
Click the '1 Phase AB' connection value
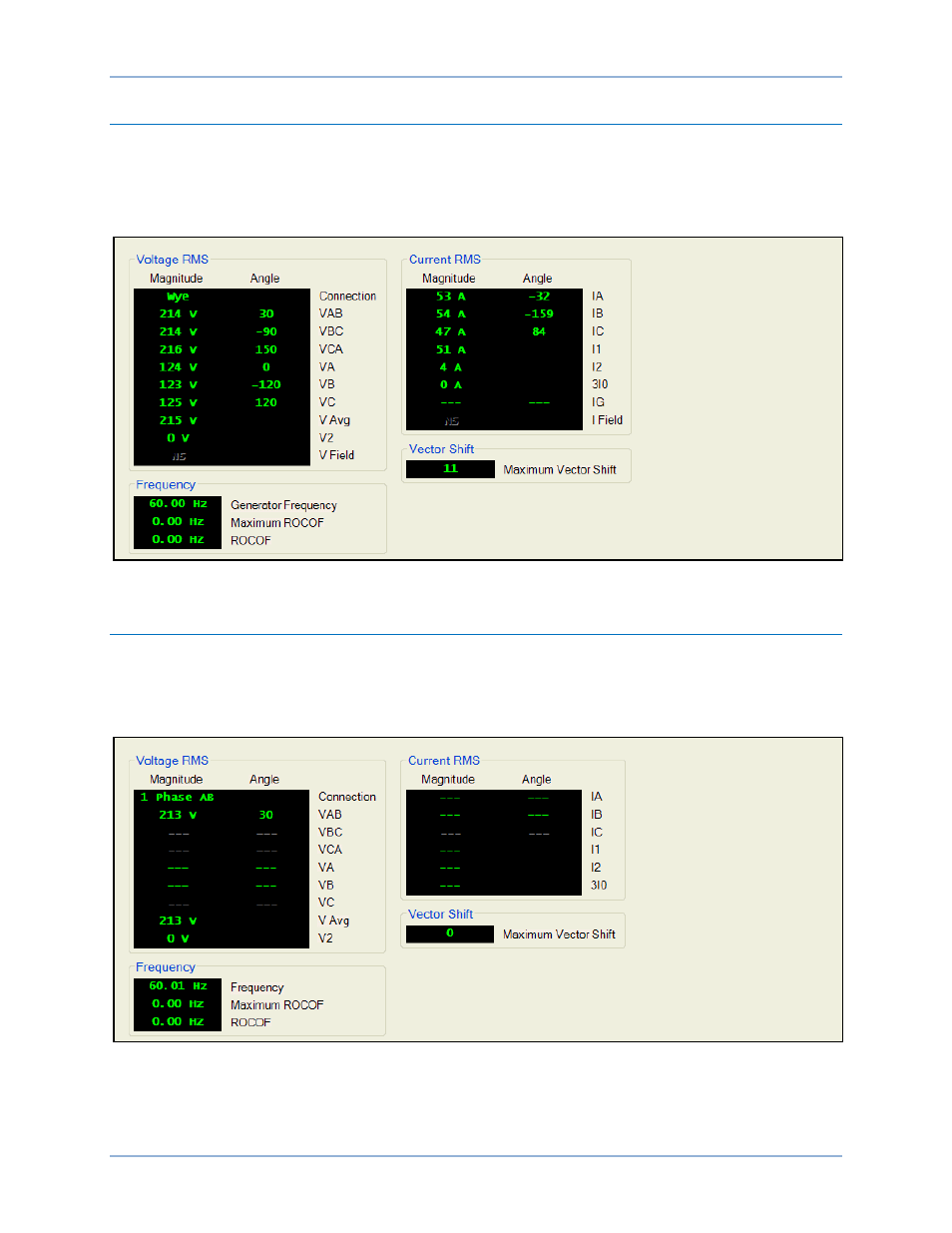point(177,798)
